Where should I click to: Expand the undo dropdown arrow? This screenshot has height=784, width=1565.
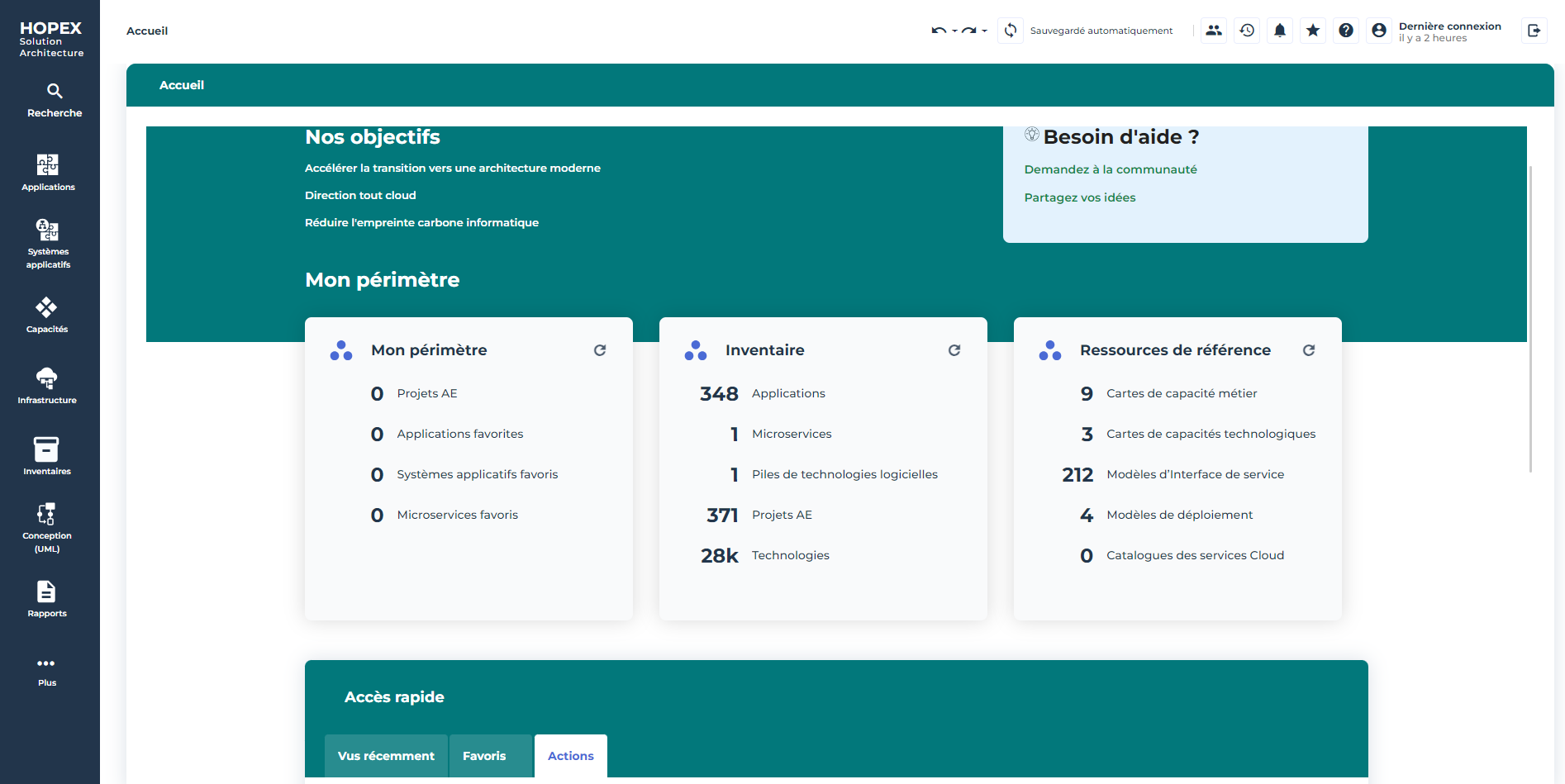pyautogui.click(x=954, y=31)
